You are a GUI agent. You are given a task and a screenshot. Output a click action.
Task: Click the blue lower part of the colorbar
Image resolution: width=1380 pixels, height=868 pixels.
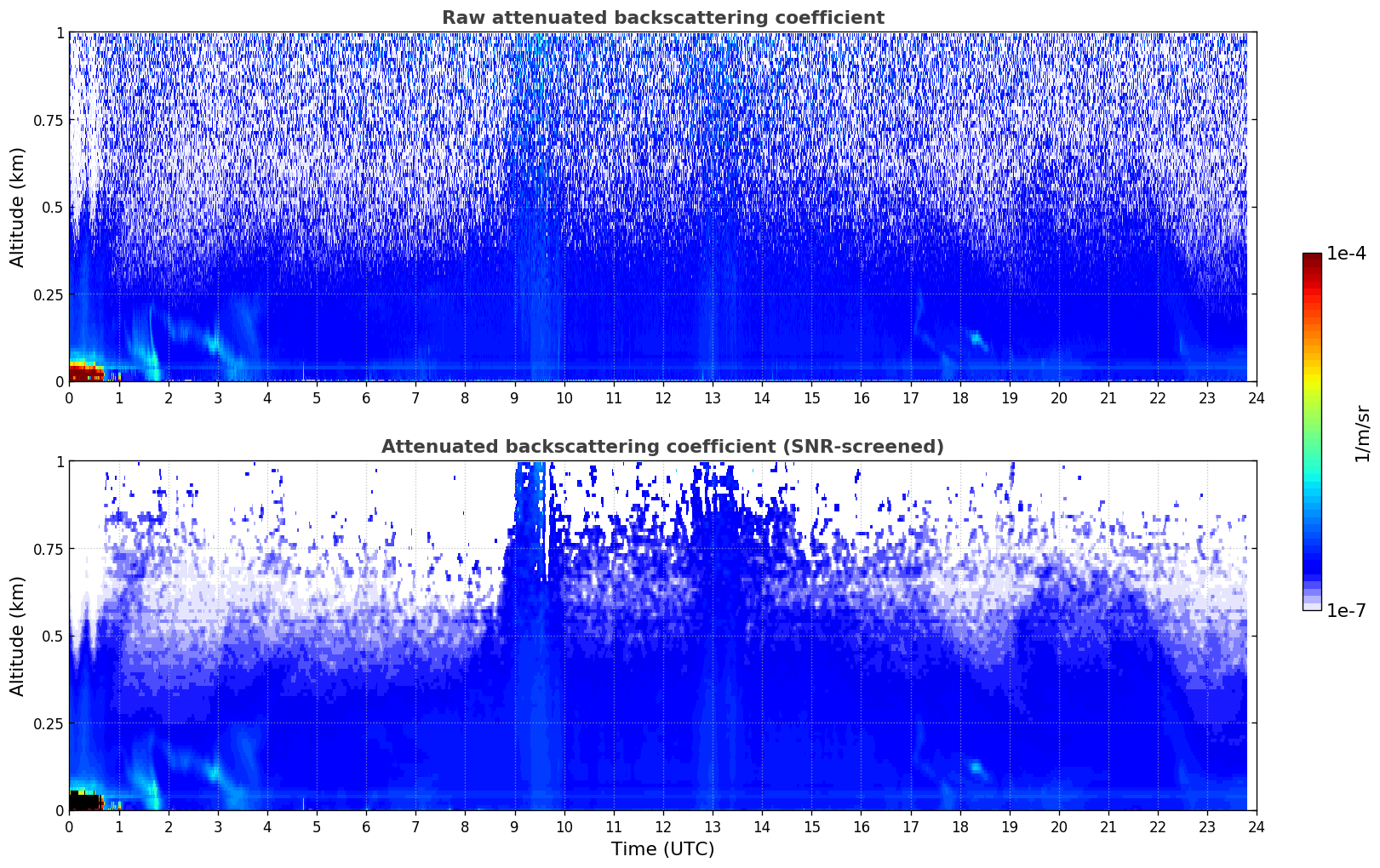pyautogui.click(x=1312, y=545)
